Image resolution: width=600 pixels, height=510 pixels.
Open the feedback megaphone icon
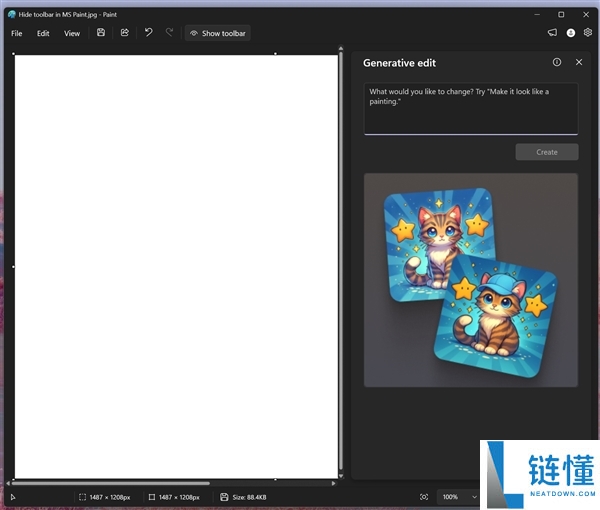point(552,33)
